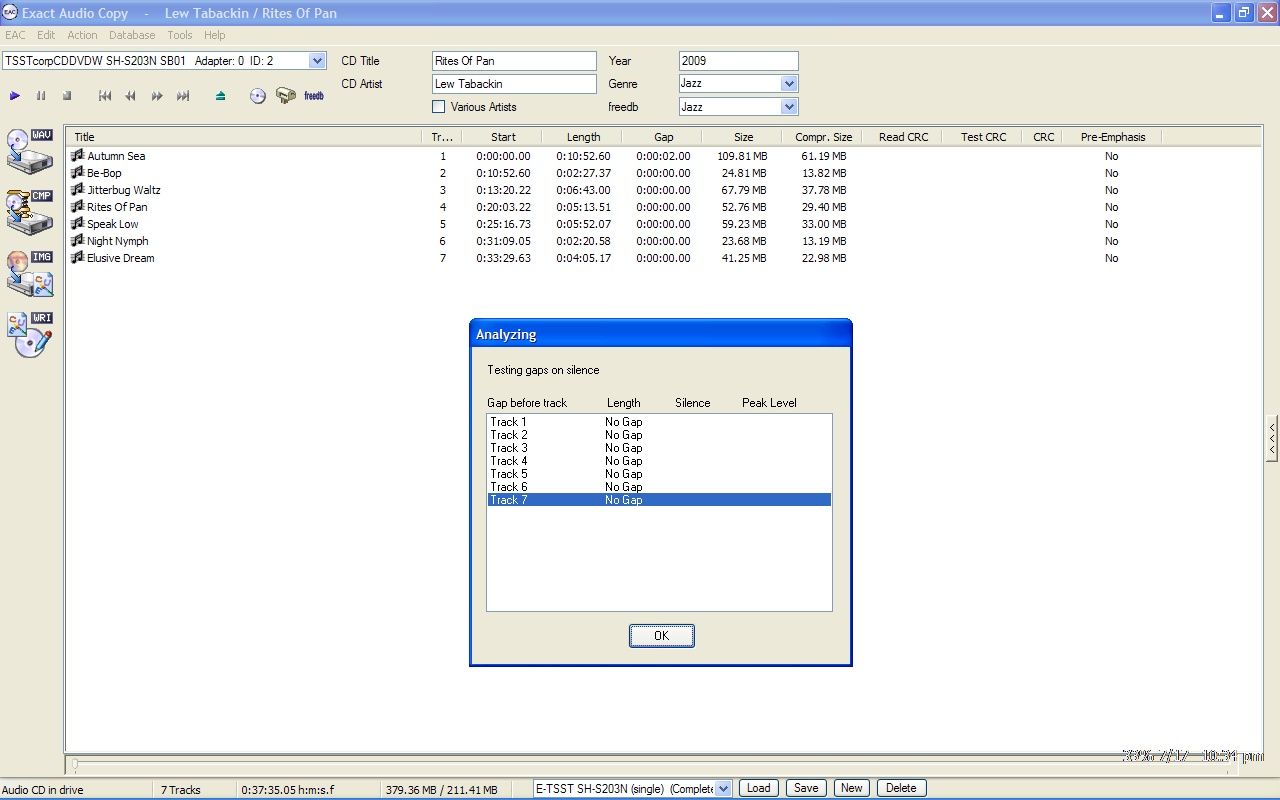Select Track 4 in the Analyzing dialog
Screen dimensions: 1280x800
point(659,461)
